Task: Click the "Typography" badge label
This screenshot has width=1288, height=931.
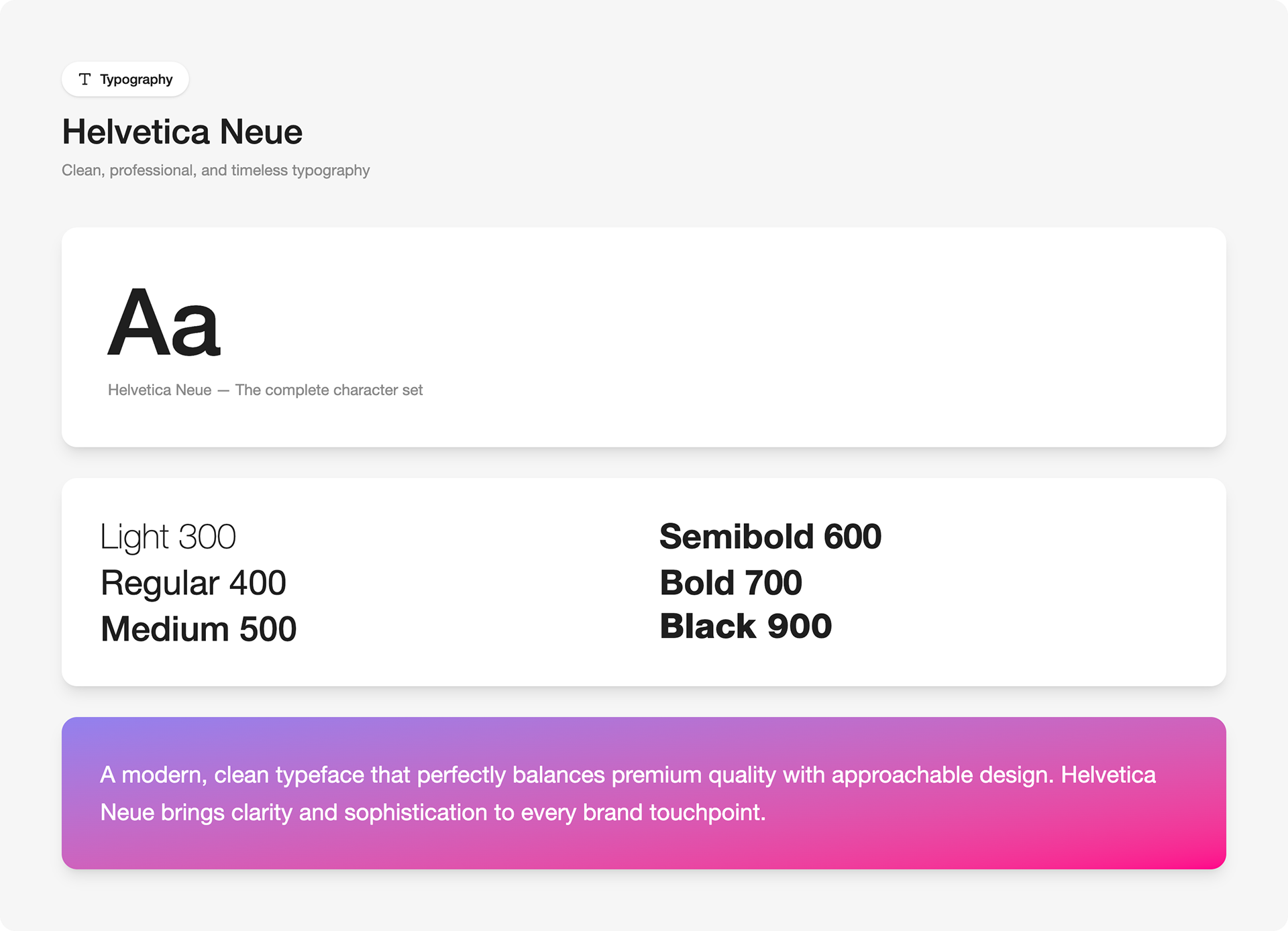Action: (x=136, y=79)
